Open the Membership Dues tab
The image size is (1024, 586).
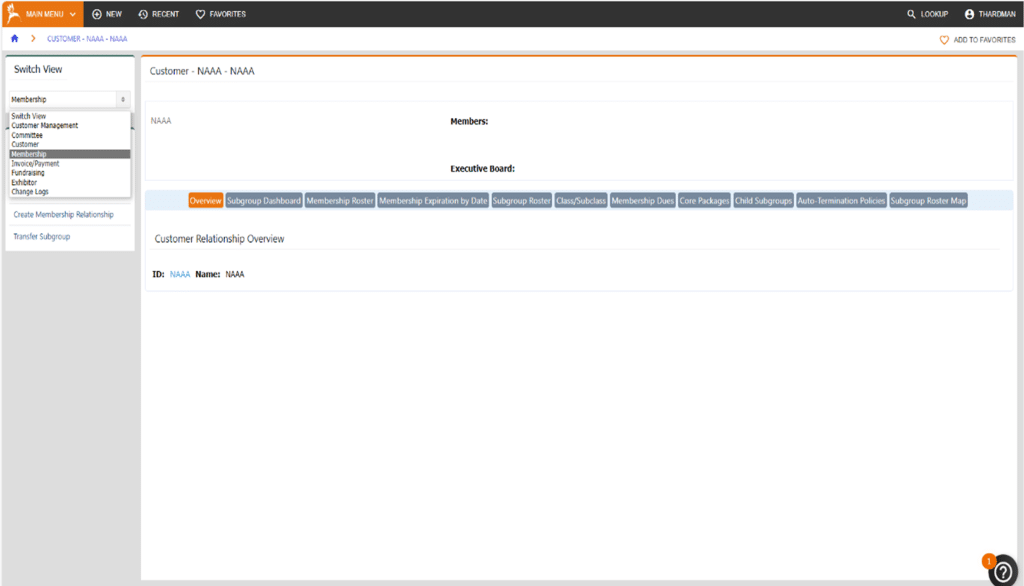642,201
